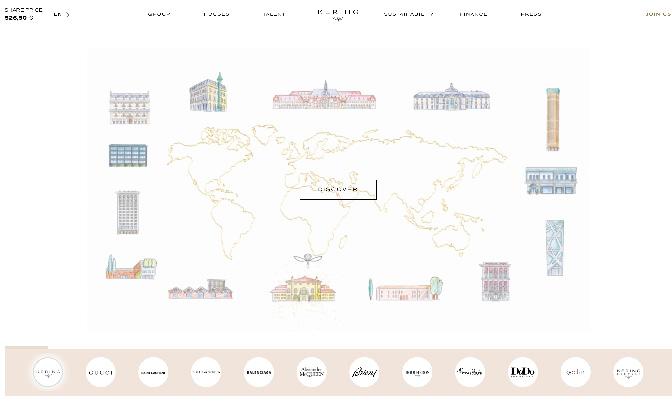The width and height of the screenshot is (672, 401).
Task: Select the building with the green column
Action: coord(208,92)
